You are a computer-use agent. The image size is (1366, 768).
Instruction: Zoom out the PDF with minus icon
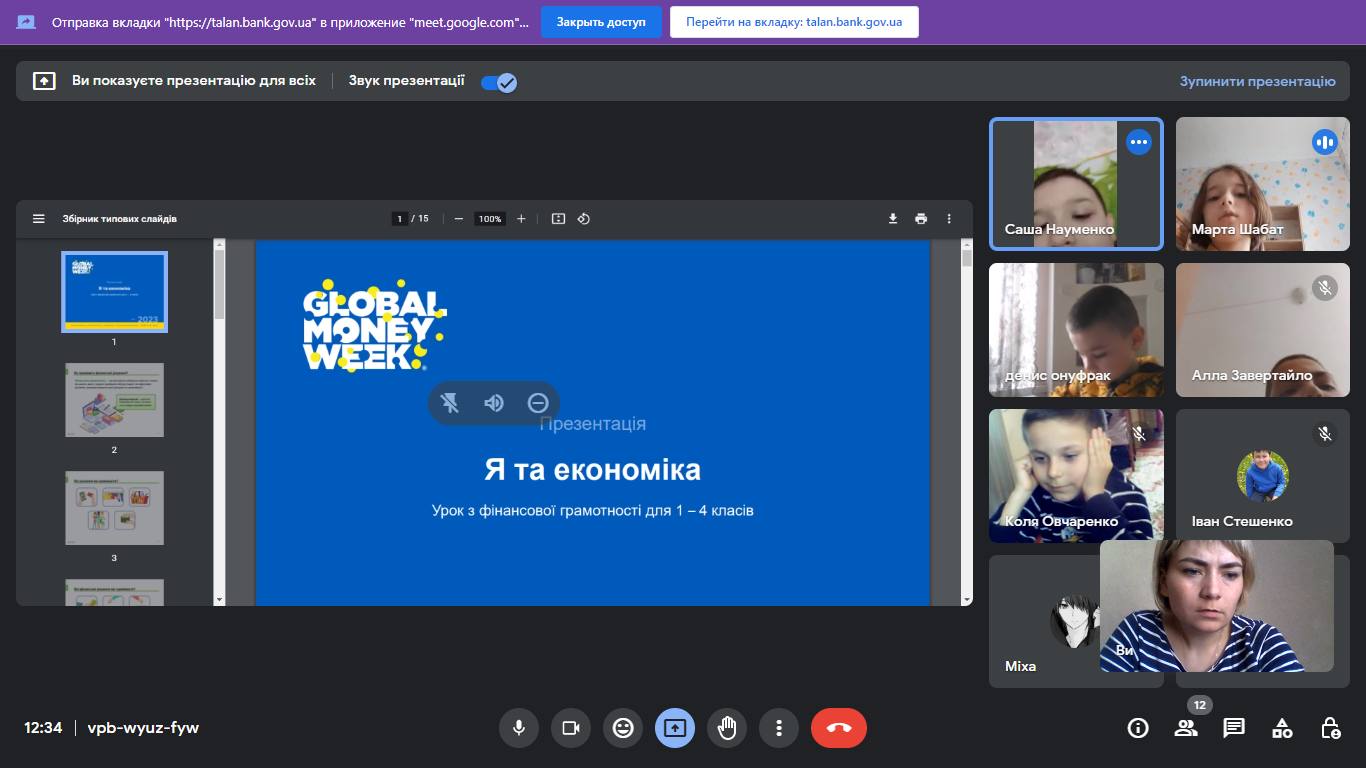[x=459, y=219]
